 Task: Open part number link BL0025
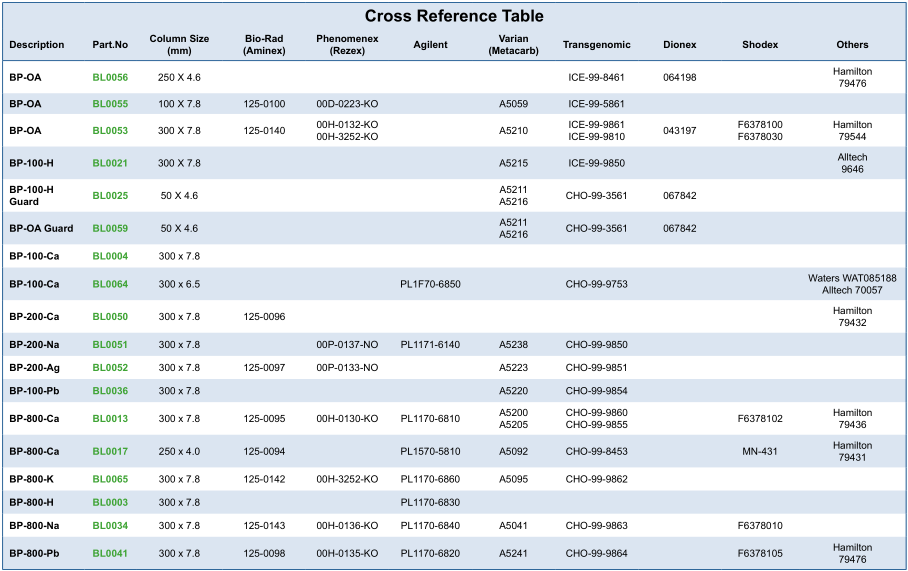(110, 196)
